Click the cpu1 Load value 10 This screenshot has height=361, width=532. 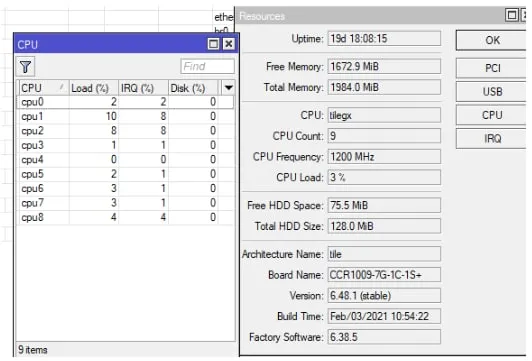click(111, 116)
